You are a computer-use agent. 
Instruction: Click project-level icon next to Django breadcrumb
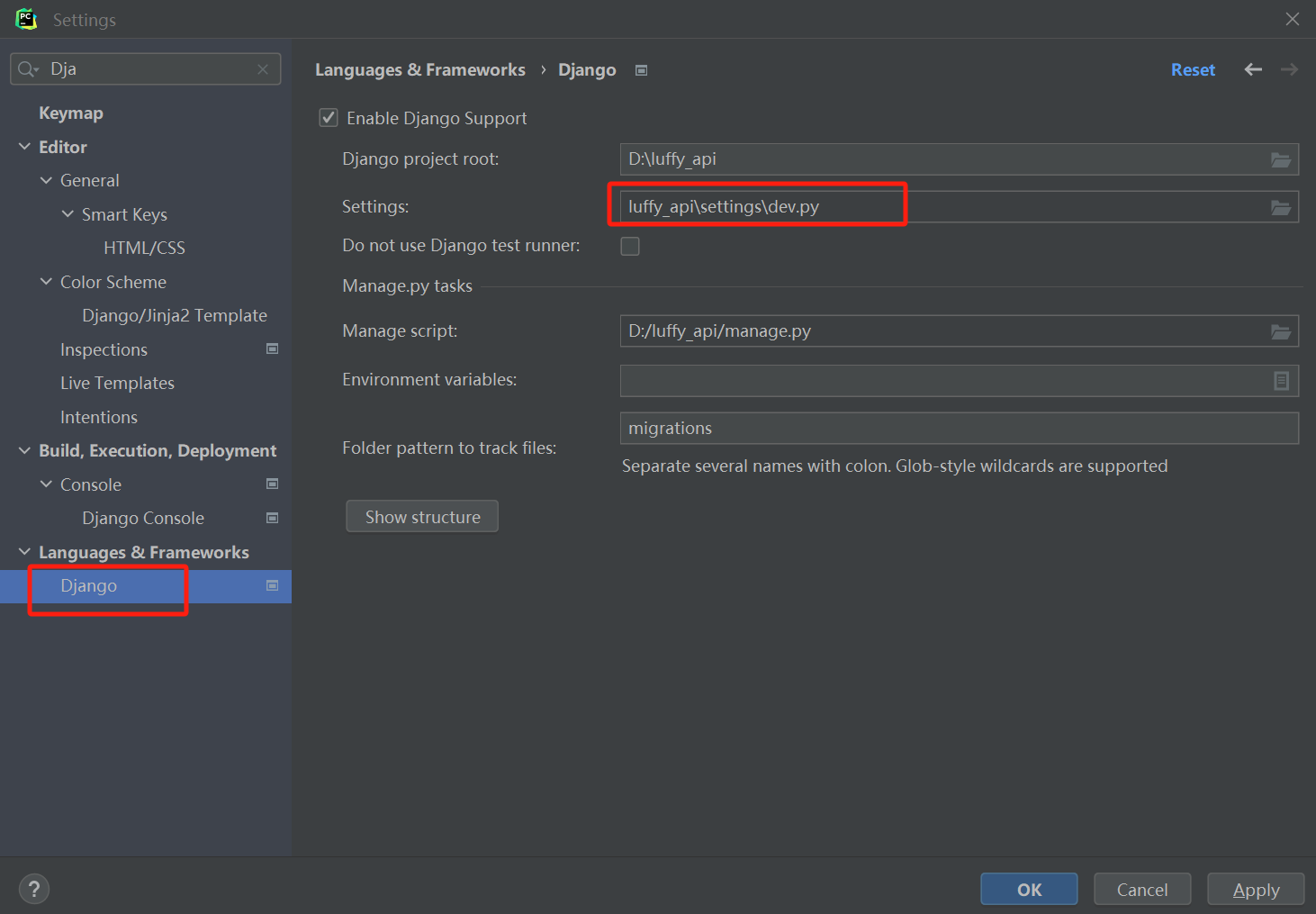pyautogui.click(x=642, y=70)
